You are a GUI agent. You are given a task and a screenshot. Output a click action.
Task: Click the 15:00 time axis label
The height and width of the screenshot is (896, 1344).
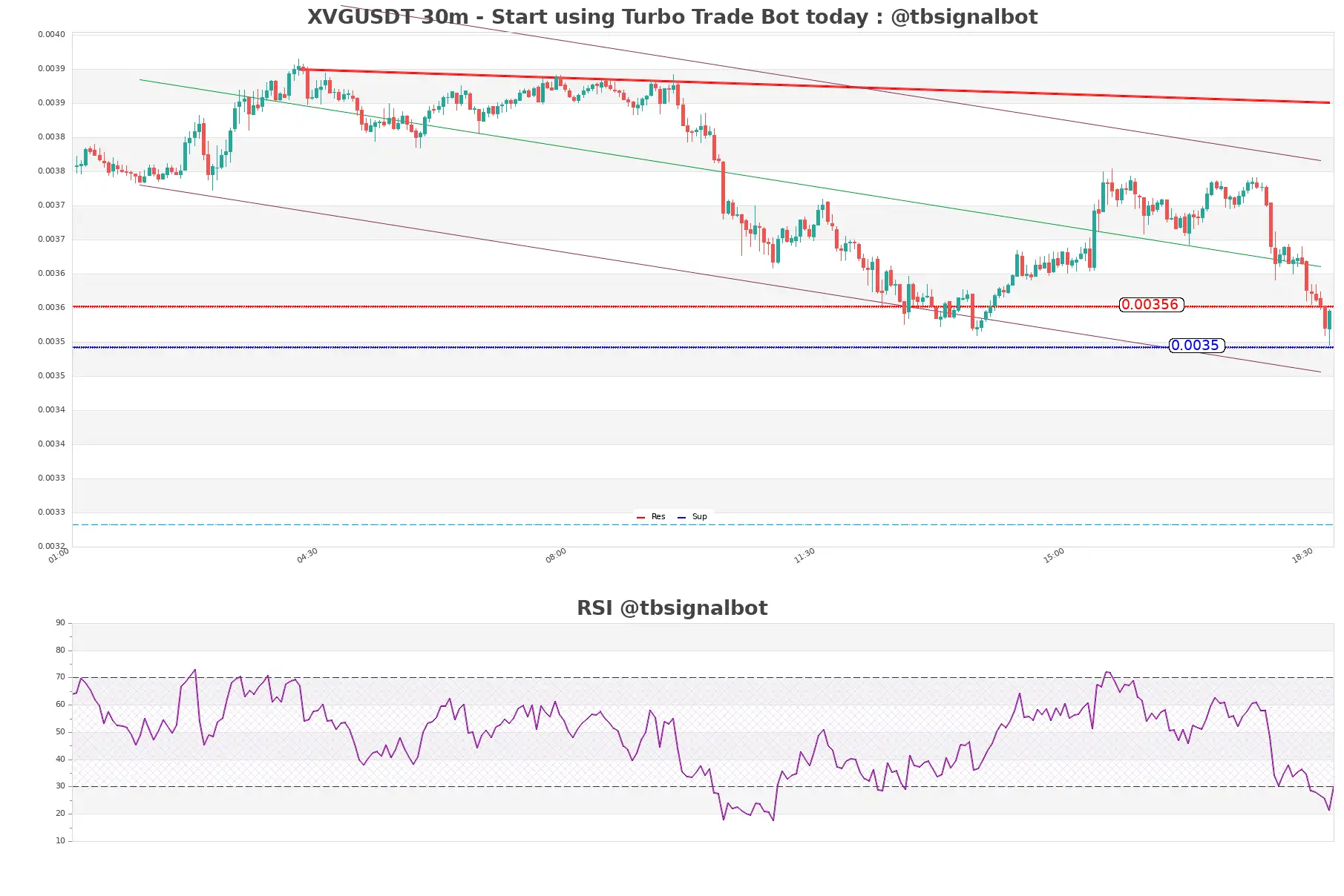1054,556
